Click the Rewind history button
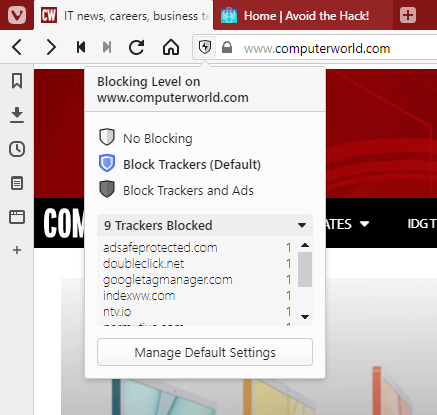Image resolution: width=437 pixels, height=415 pixels. click(81, 47)
